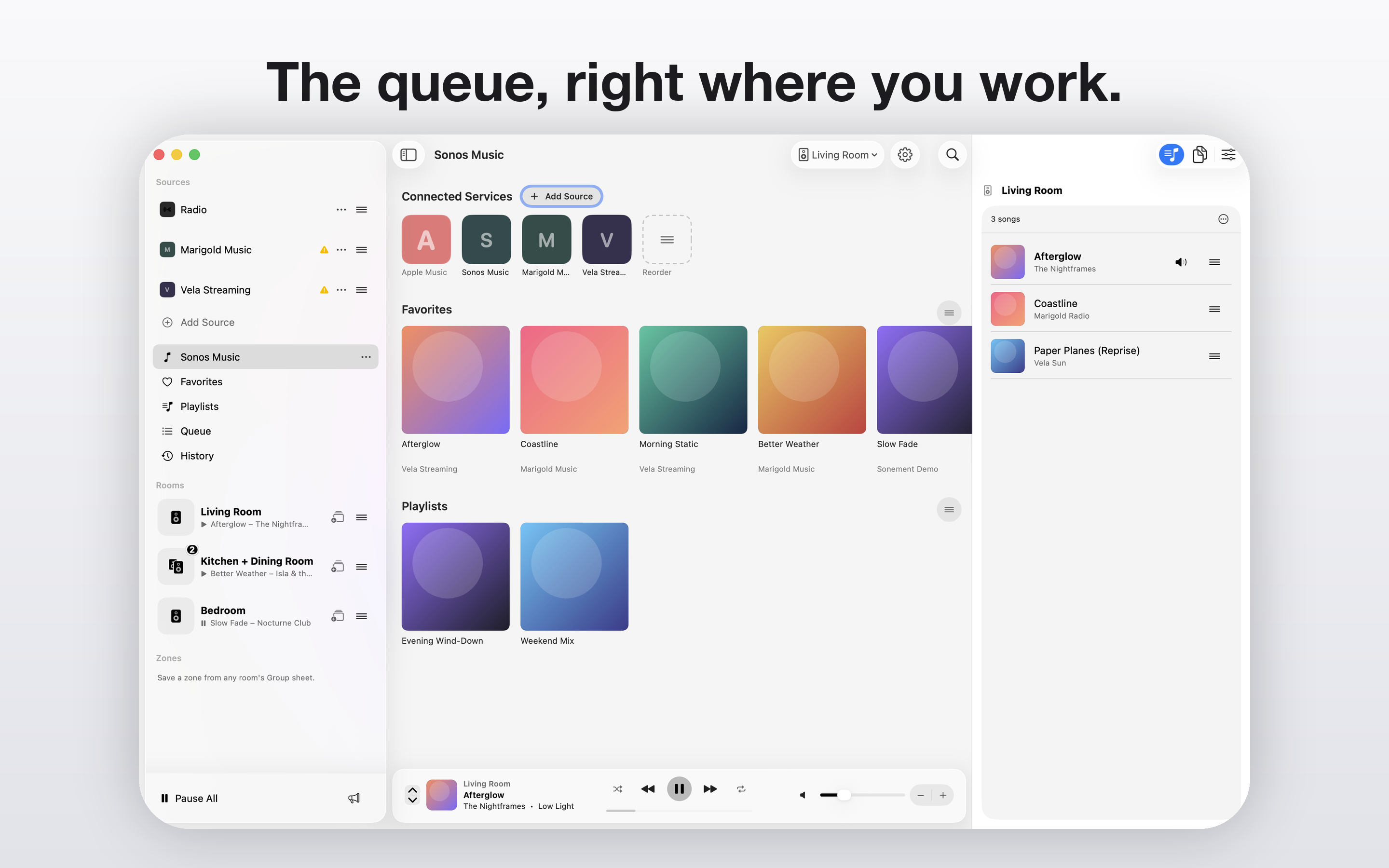The image size is (1389, 868).
Task: Select Coastline in the queue
Action: click(x=1111, y=309)
